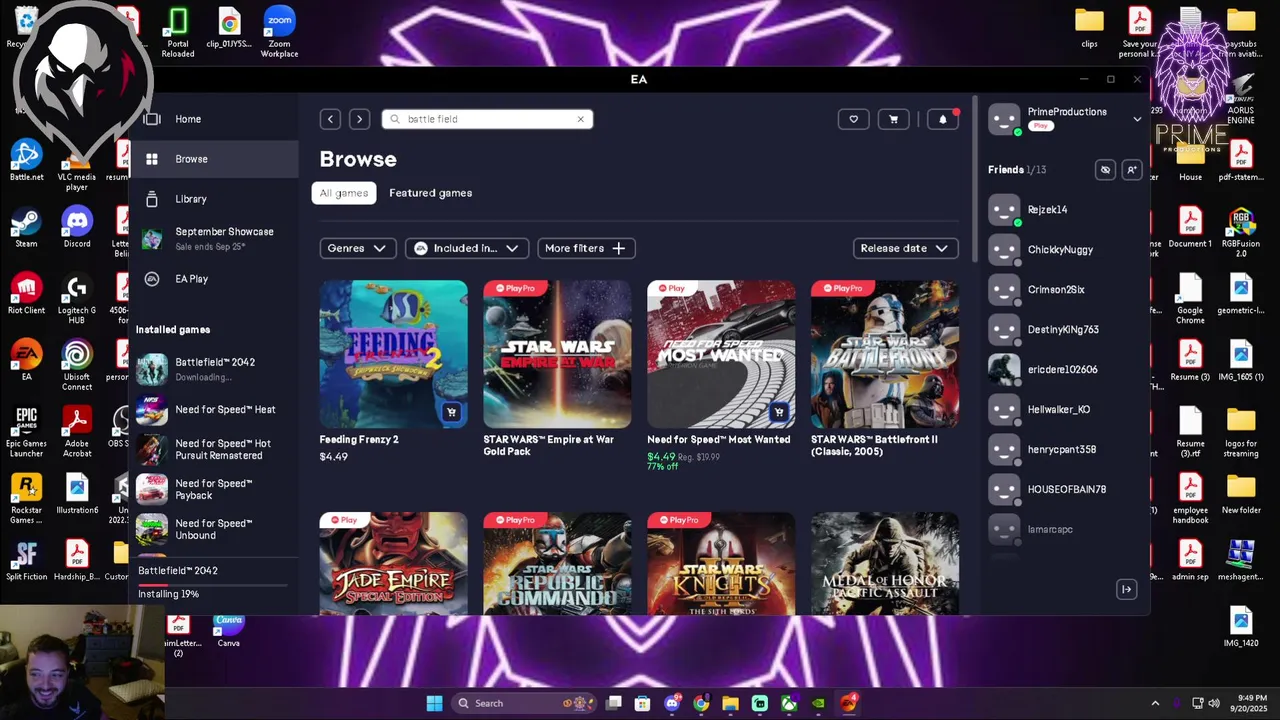Open installed game Need for Speed Payback

coord(214,489)
